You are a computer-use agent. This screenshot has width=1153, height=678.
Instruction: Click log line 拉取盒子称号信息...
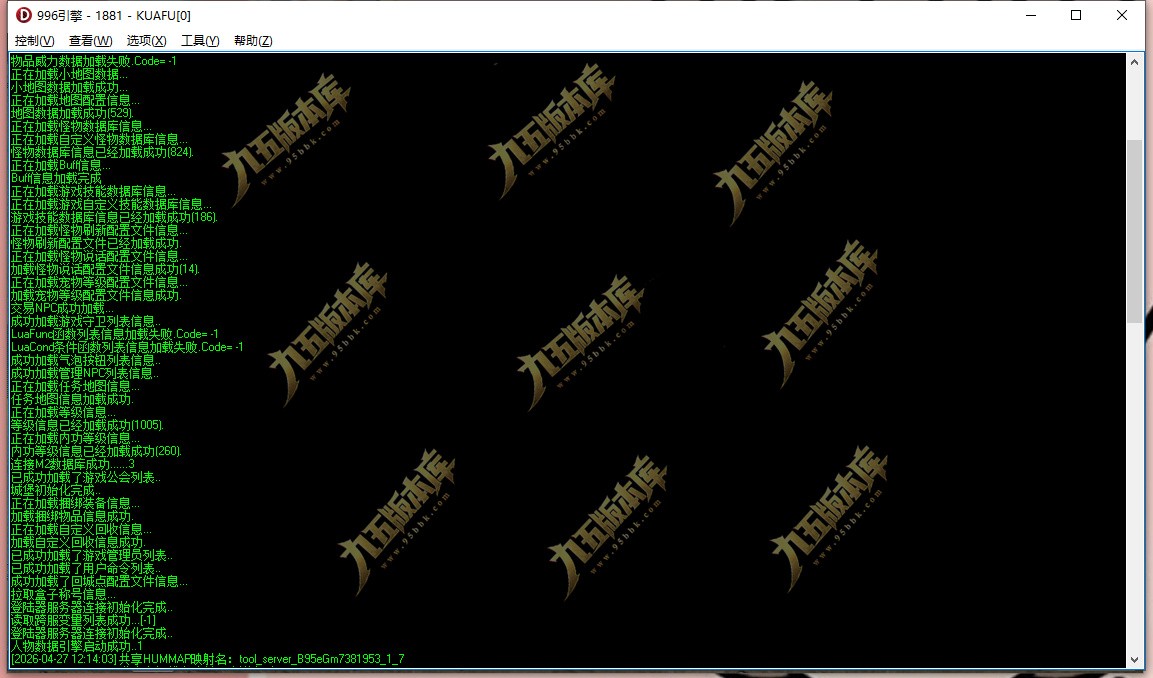[x=63, y=594]
